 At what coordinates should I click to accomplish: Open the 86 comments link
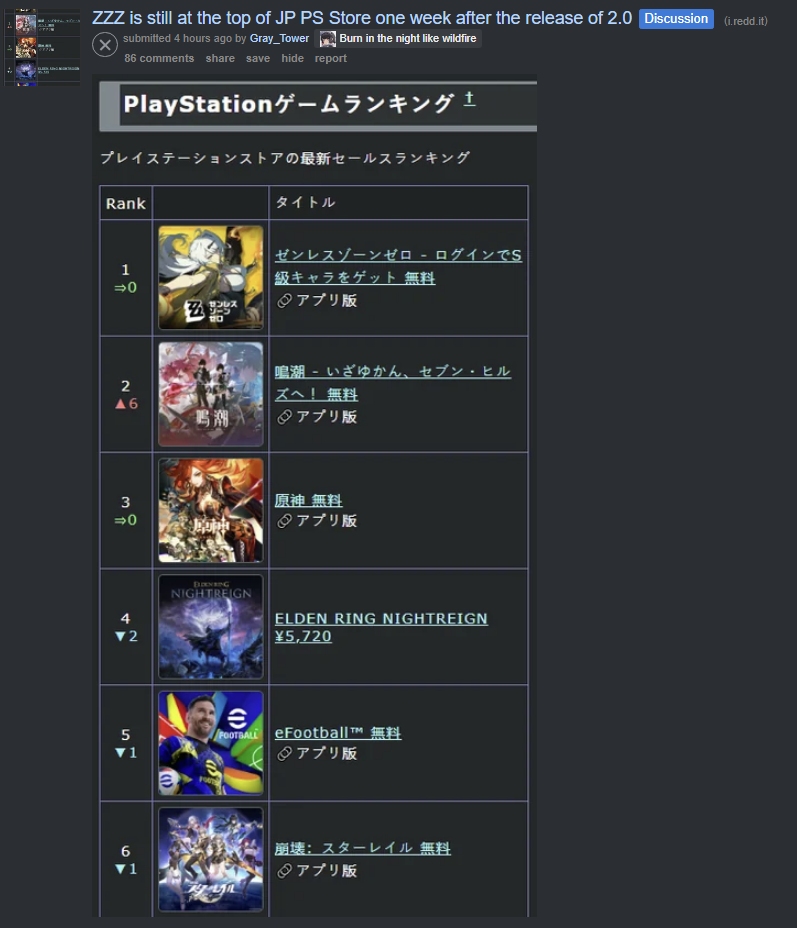coord(159,59)
